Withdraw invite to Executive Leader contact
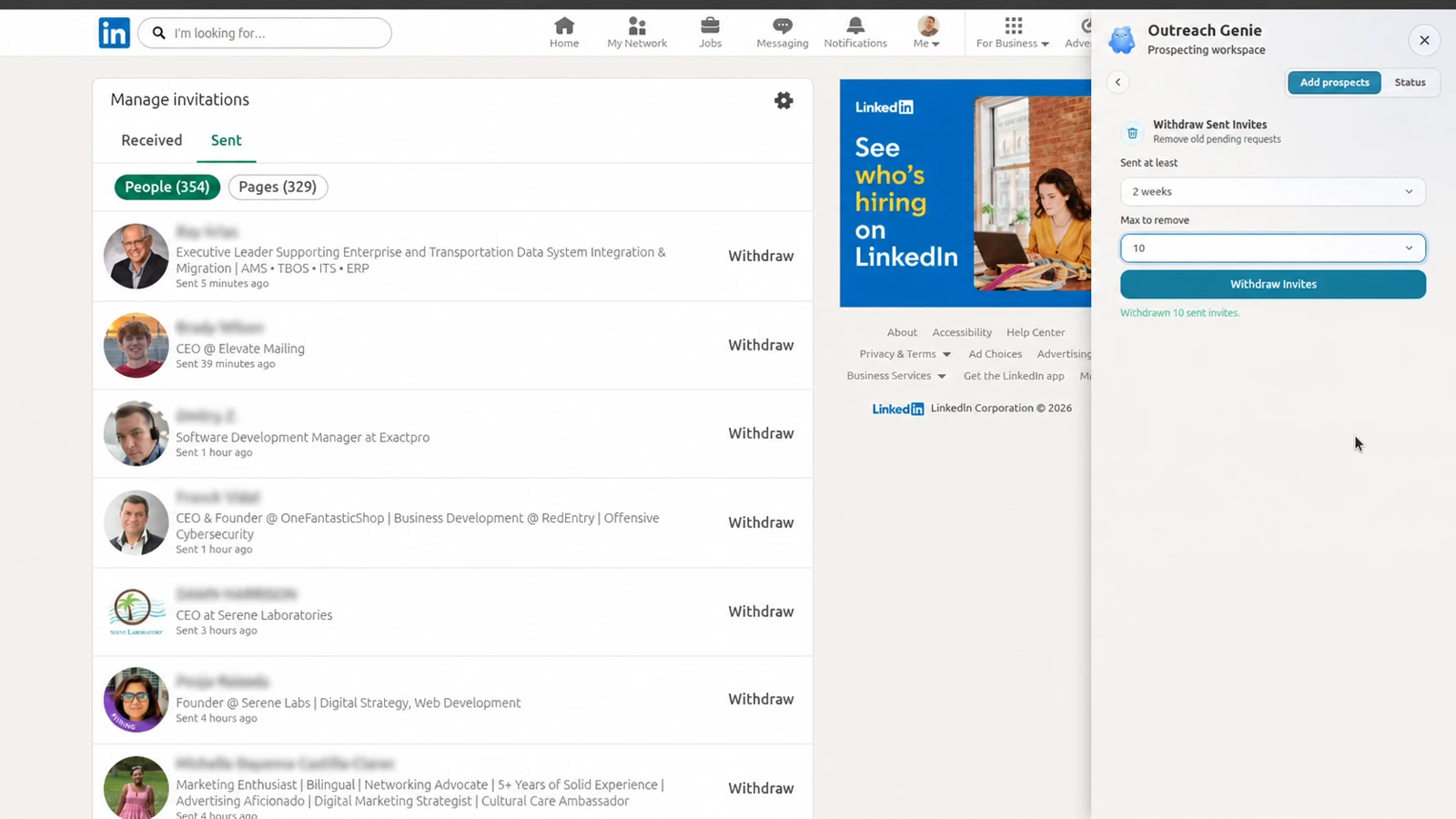Screen dimensions: 1456x819 coord(761,256)
